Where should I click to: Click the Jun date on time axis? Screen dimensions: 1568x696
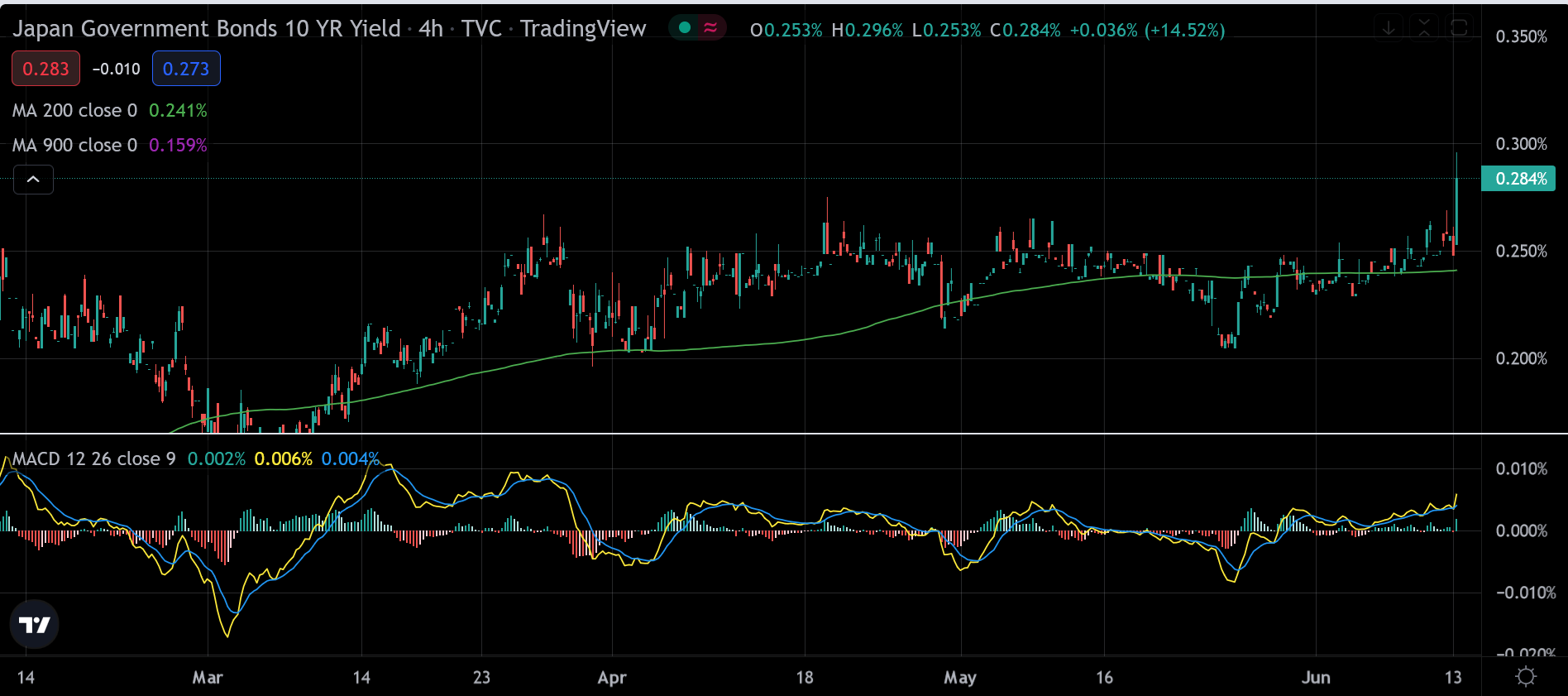click(x=1316, y=678)
